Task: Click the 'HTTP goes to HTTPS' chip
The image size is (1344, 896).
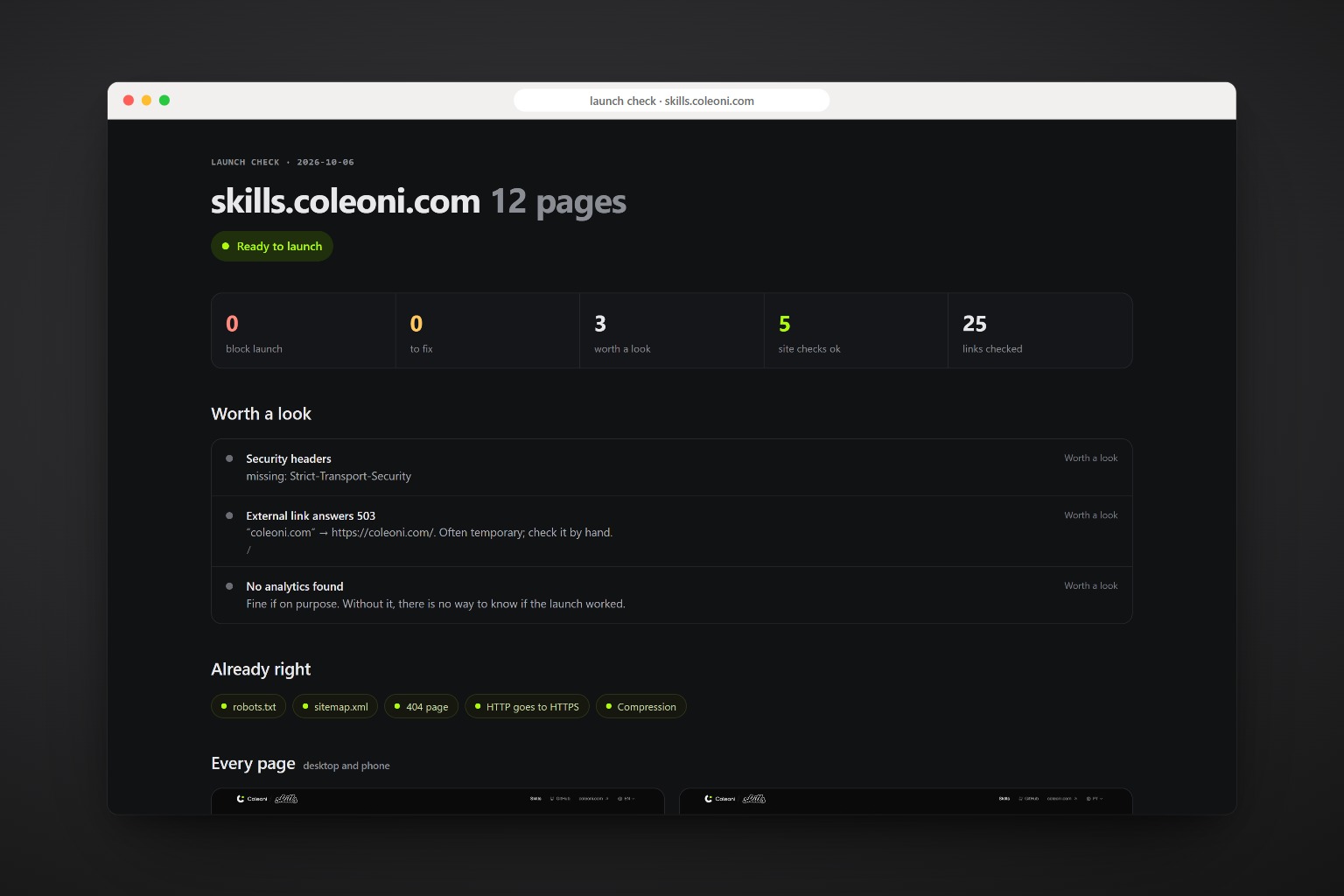Action: [x=527, y=706]
